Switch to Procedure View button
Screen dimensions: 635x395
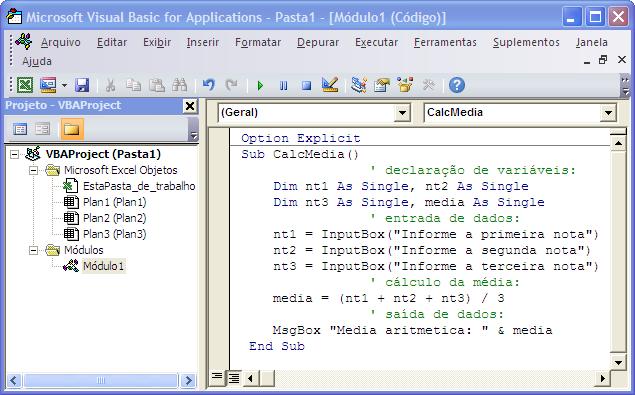(x=217, y=378)
